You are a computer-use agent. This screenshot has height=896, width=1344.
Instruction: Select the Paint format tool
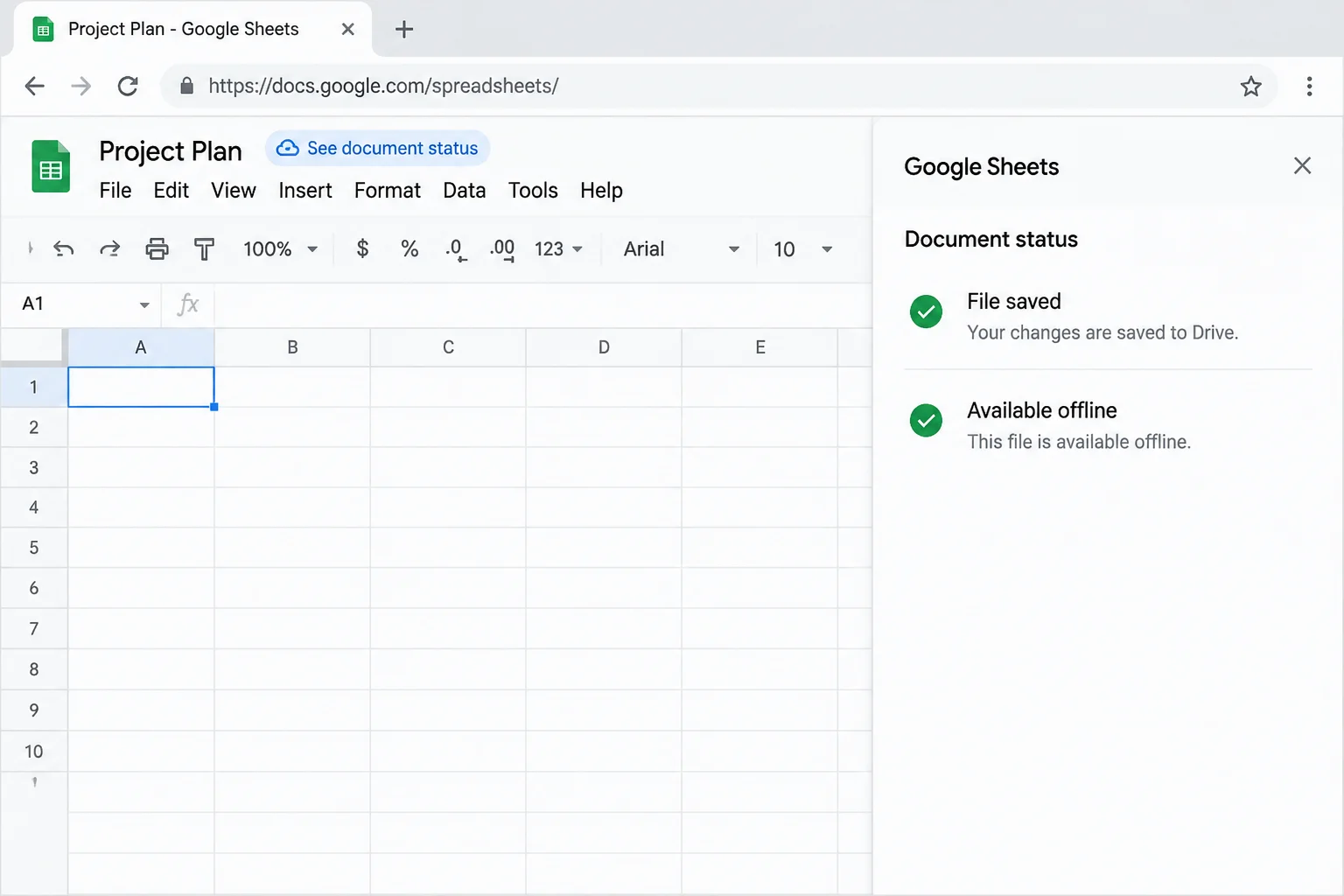pos(204,249)
